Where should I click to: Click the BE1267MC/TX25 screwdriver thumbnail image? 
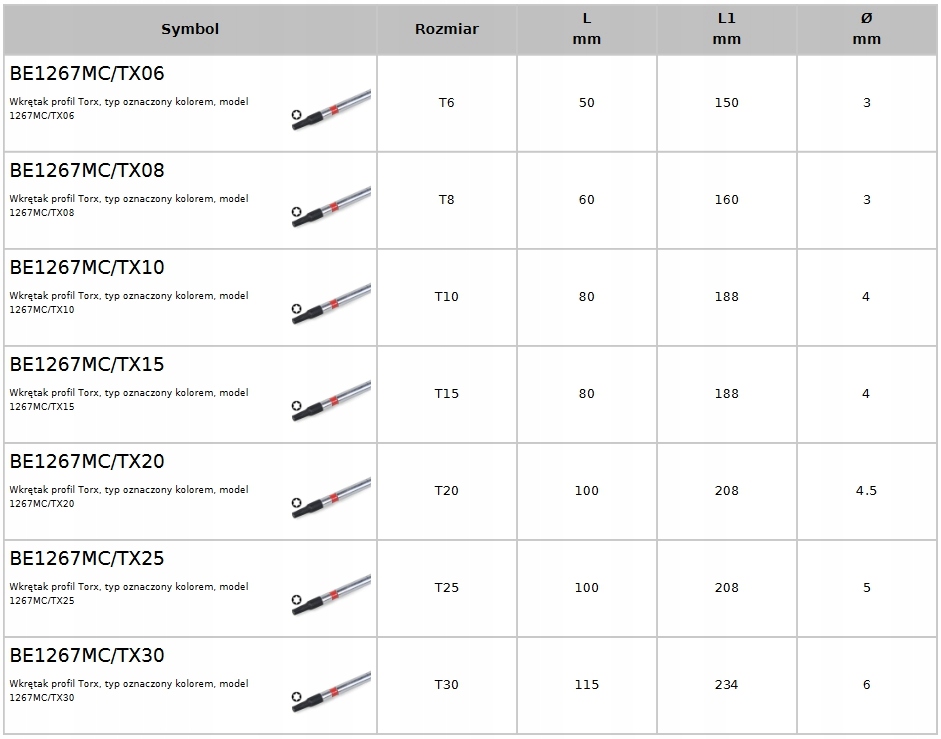pyautogui.click(x=331, y=593)
